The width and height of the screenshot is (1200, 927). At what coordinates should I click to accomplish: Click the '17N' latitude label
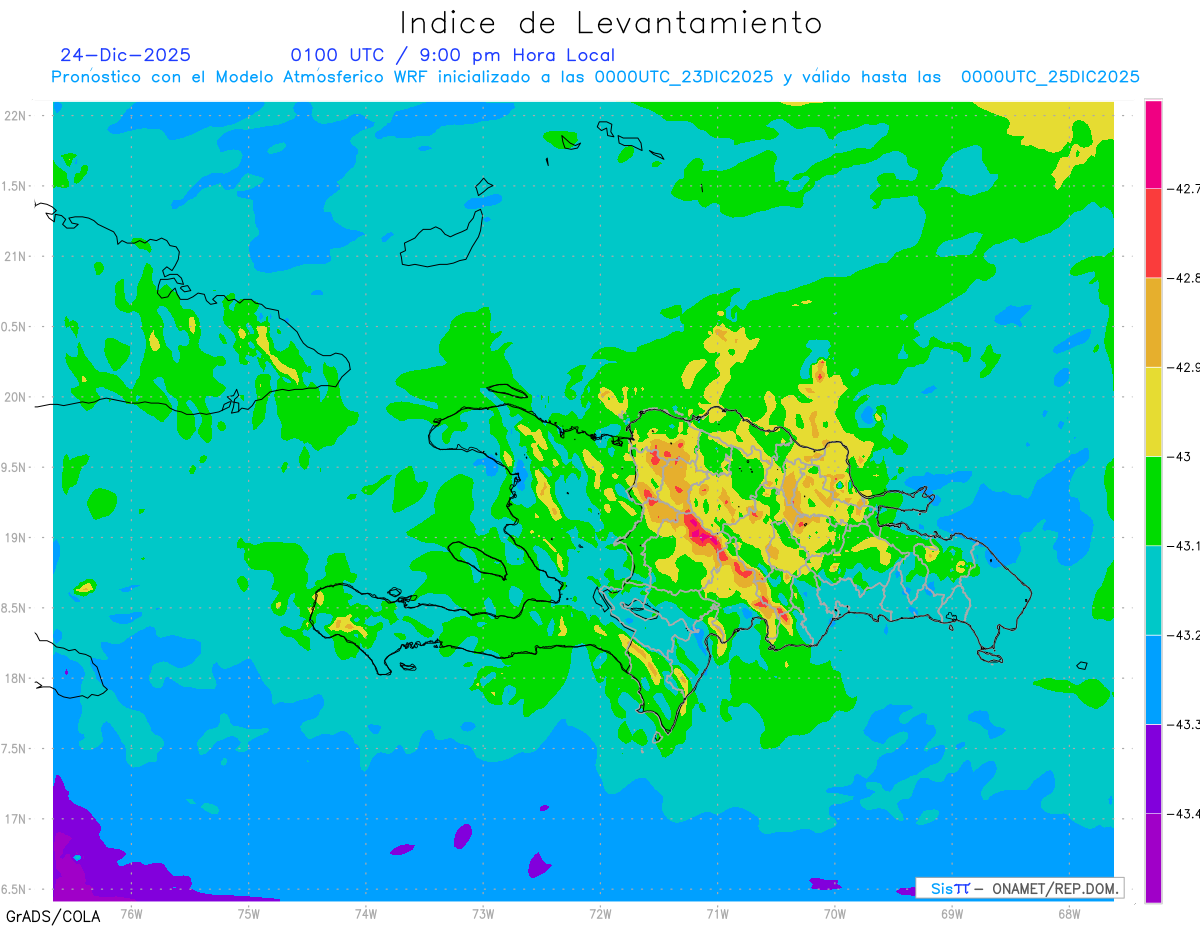[16, 819]
